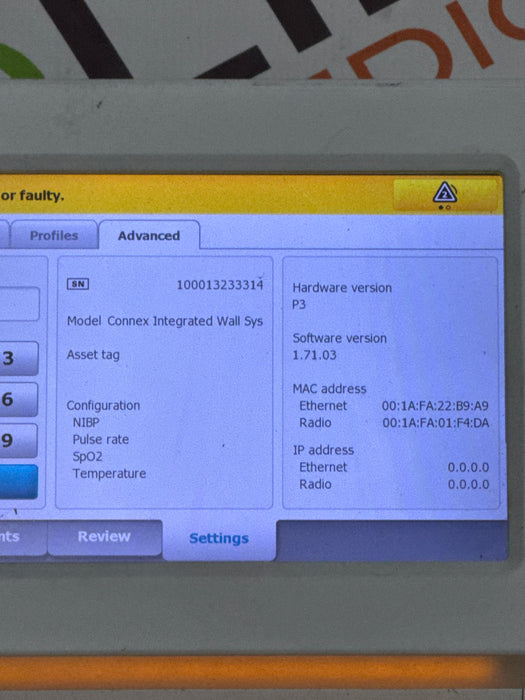Tap the input box above keypad
This screenshot has width=525, height=700.
pos(19,304)
